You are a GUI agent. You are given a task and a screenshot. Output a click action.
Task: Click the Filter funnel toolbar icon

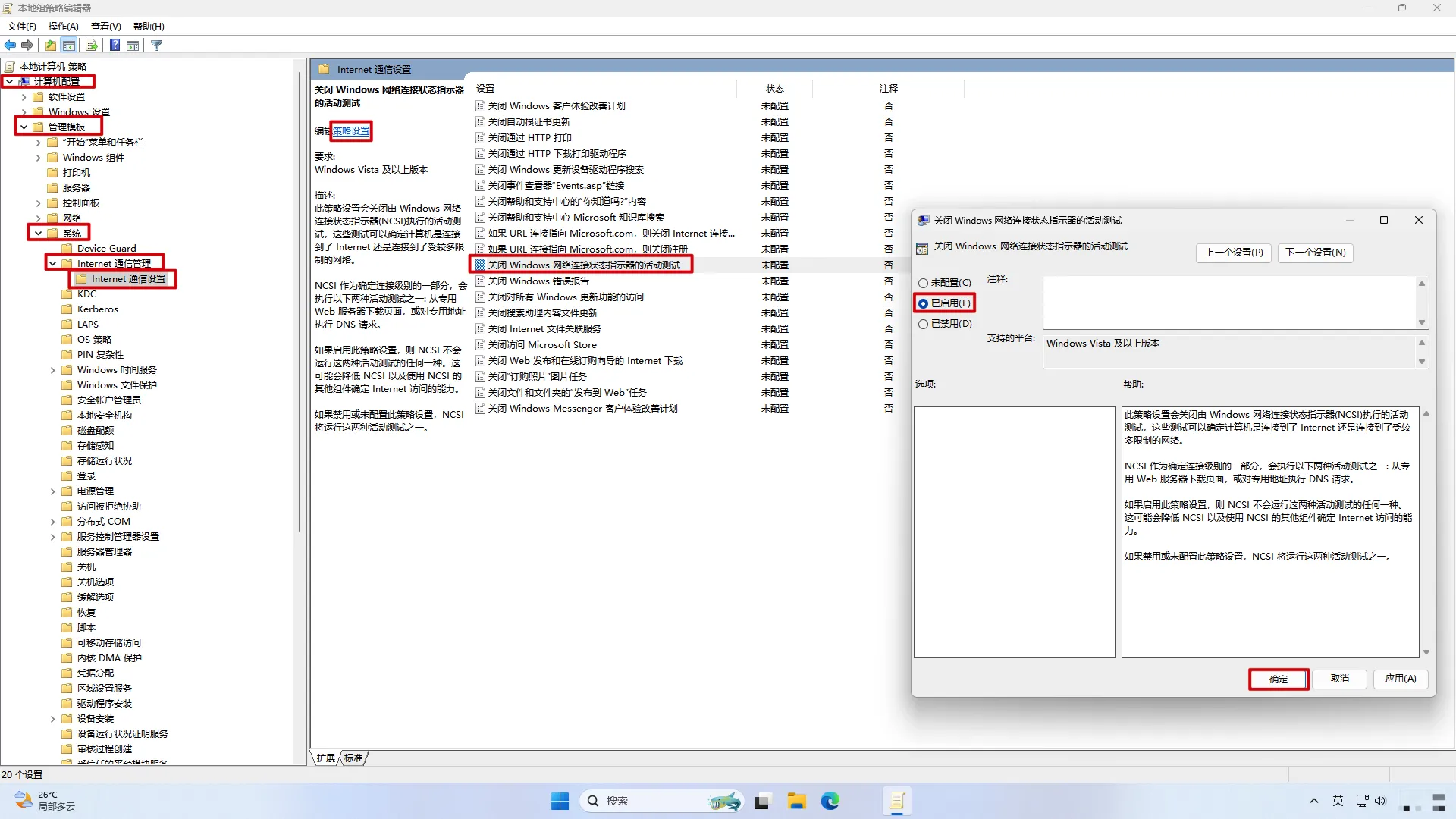click(157, 45)
